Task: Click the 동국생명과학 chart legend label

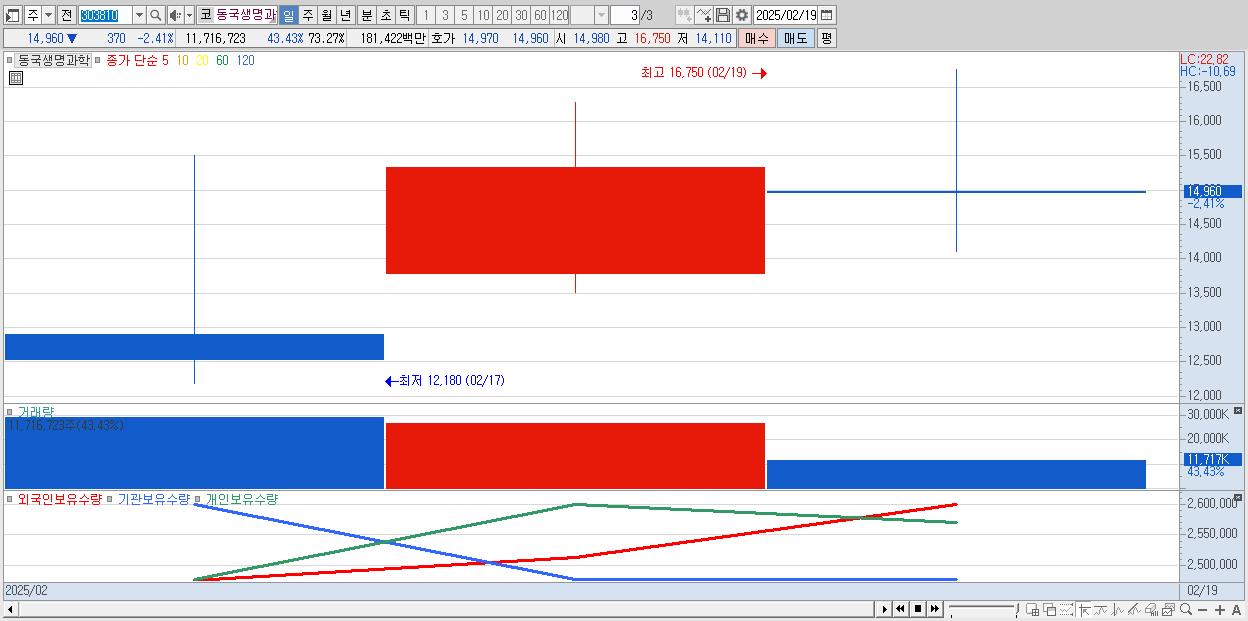Action: click(x=54, y=60)
